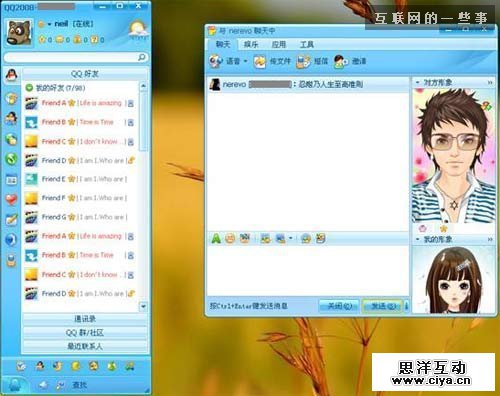Click the chat message input area

click(x=308, y=270)
